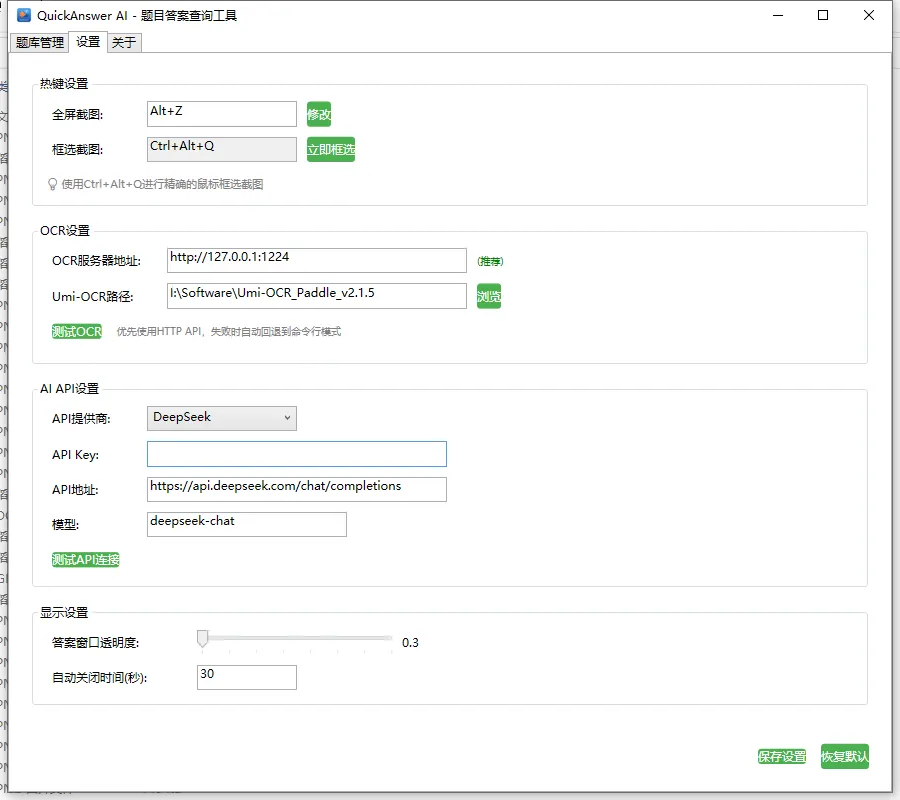Run the 测试OCR button
Screen dimensions: 900x800
tap(77, 331)
